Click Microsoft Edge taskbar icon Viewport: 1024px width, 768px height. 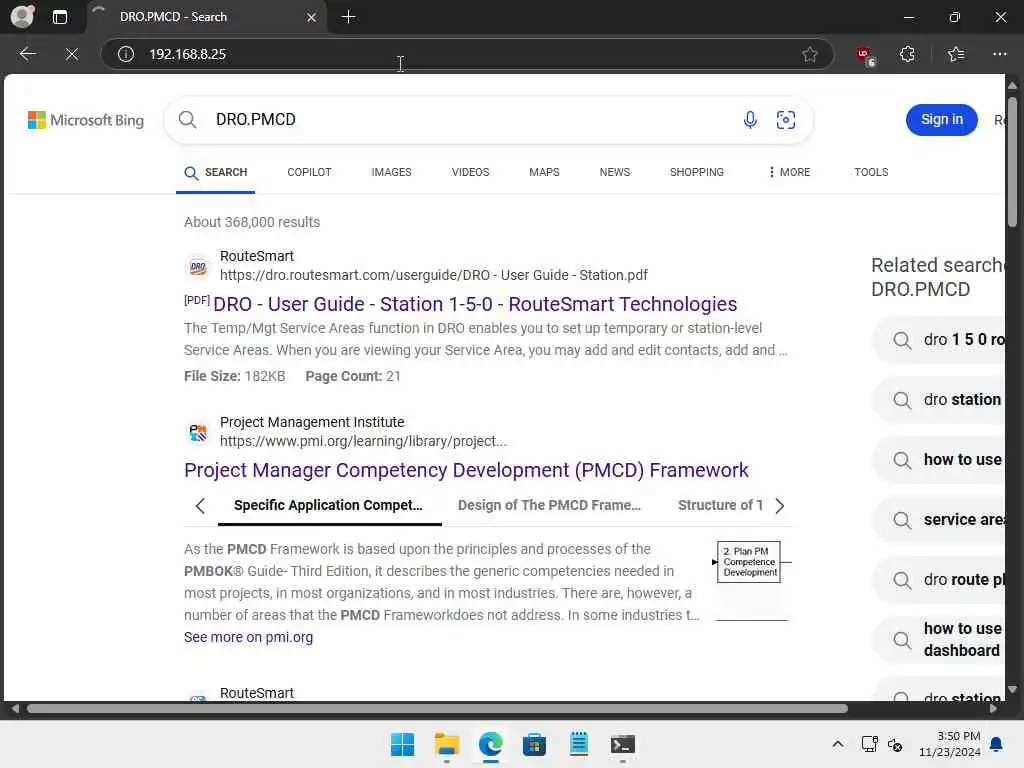[x=490, y=744]
